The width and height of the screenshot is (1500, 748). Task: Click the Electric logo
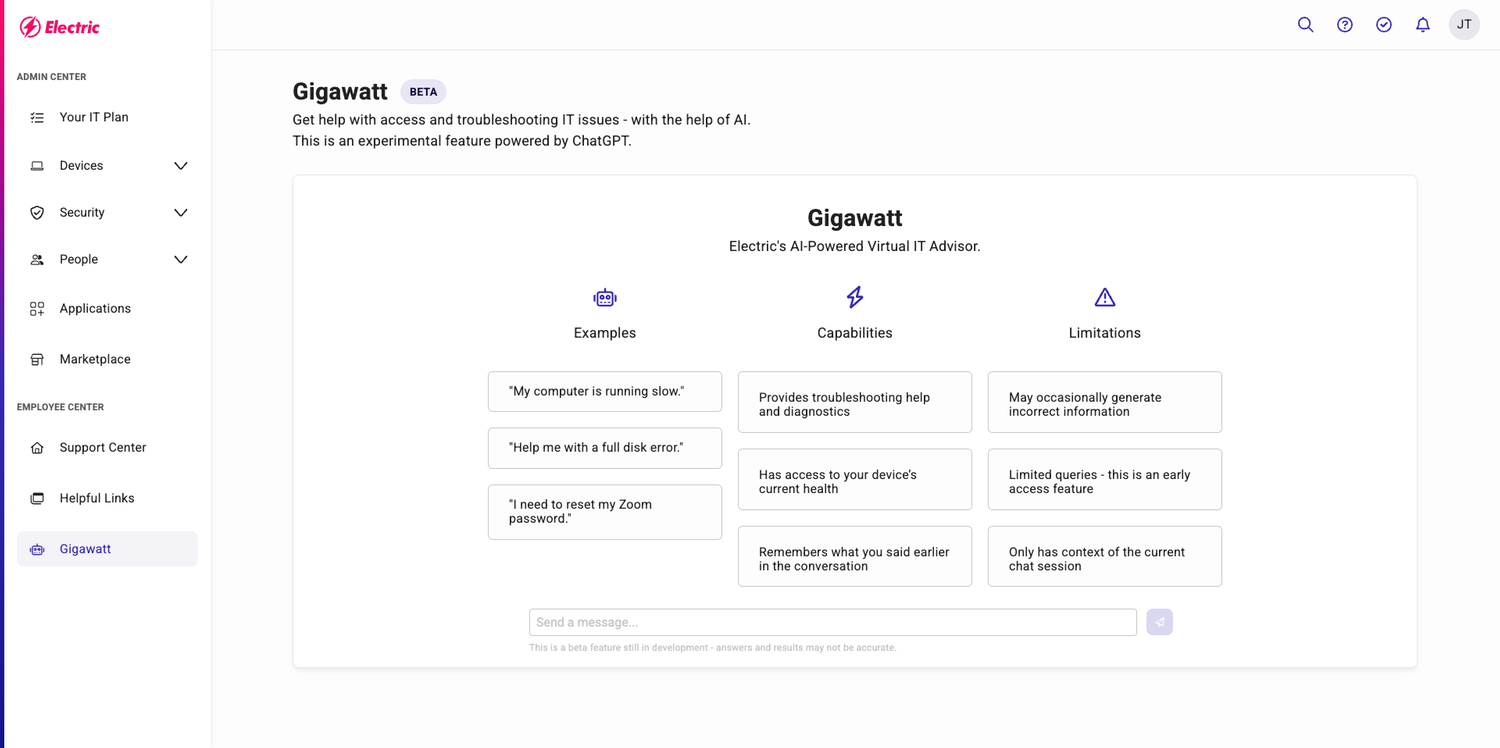pos(59,27)
